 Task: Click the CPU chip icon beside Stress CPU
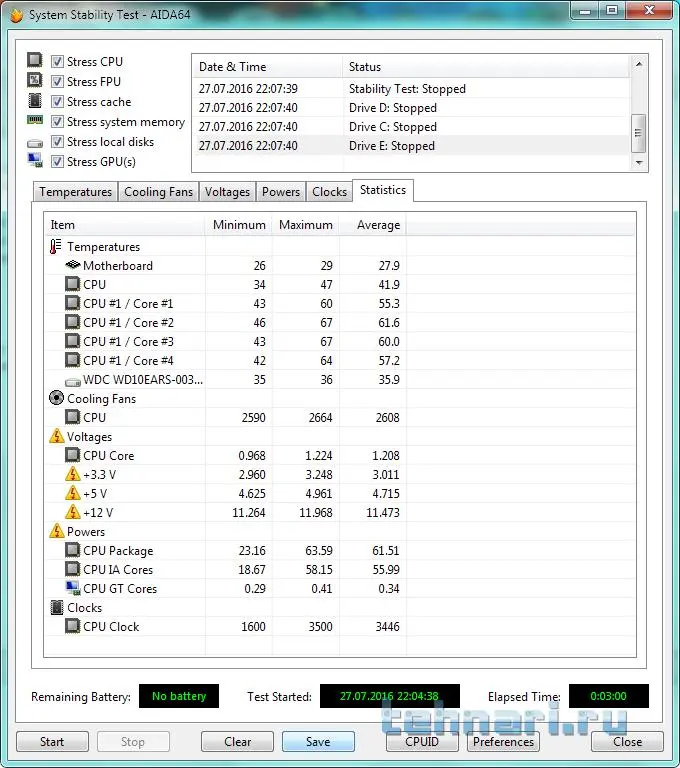(34, 60)
